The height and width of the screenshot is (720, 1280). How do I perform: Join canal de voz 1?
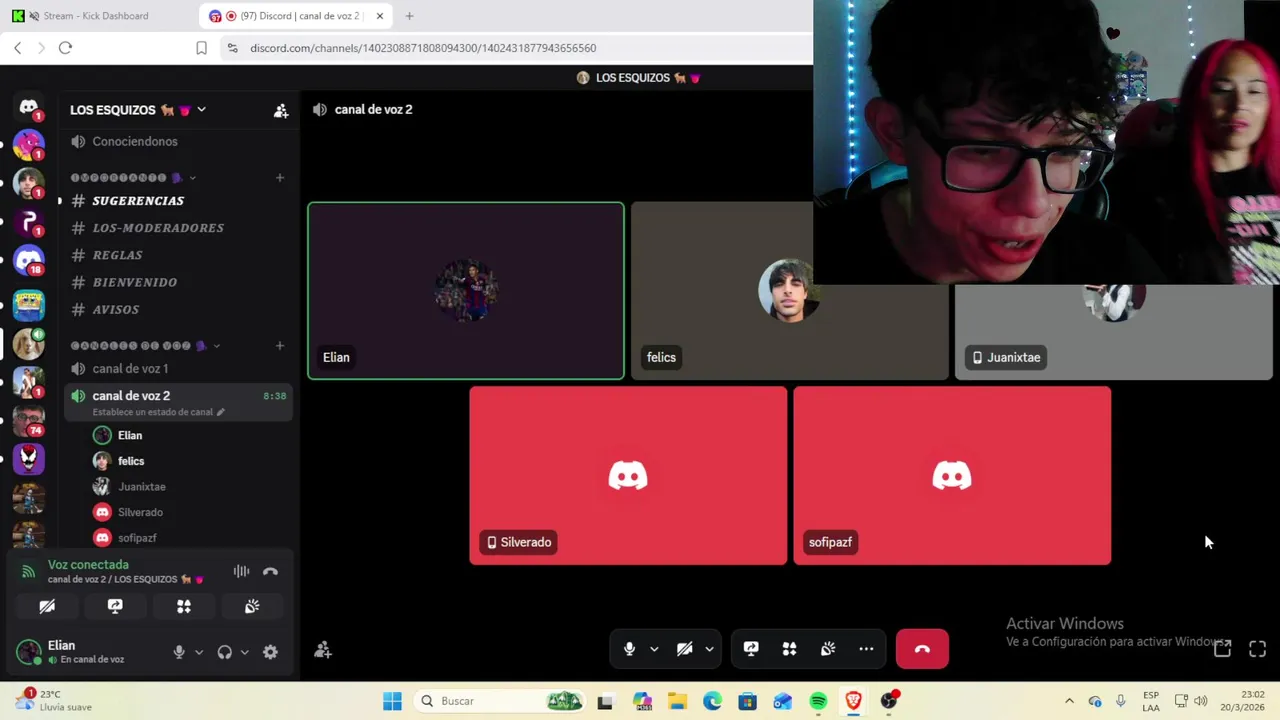coord(130,369)
